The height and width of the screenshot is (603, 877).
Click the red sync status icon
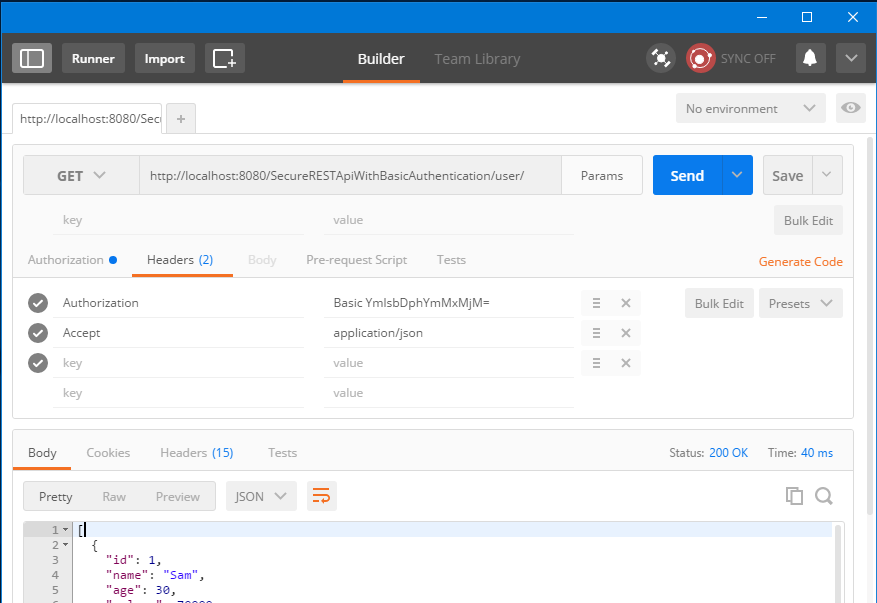pos(700,58)
